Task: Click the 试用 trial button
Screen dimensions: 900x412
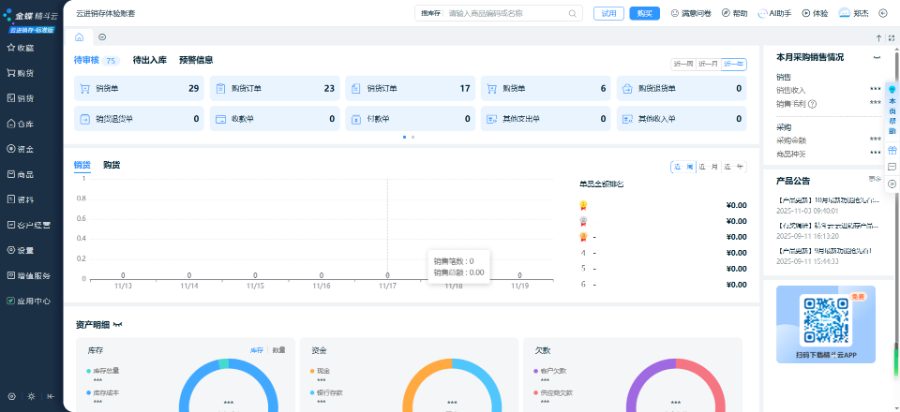Action: (607, 14)
